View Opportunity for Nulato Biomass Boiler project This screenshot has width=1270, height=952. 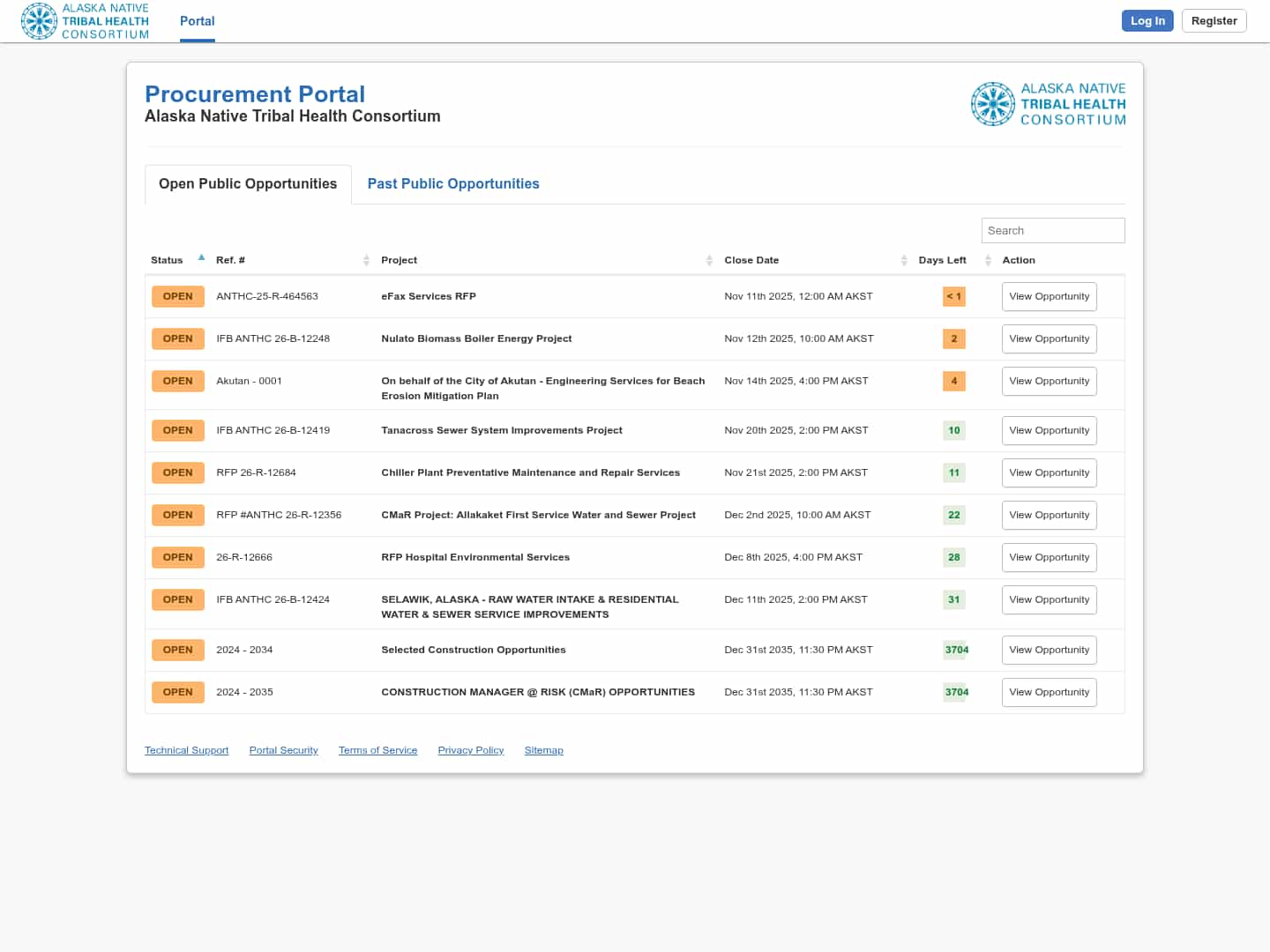click(1049, 338)
